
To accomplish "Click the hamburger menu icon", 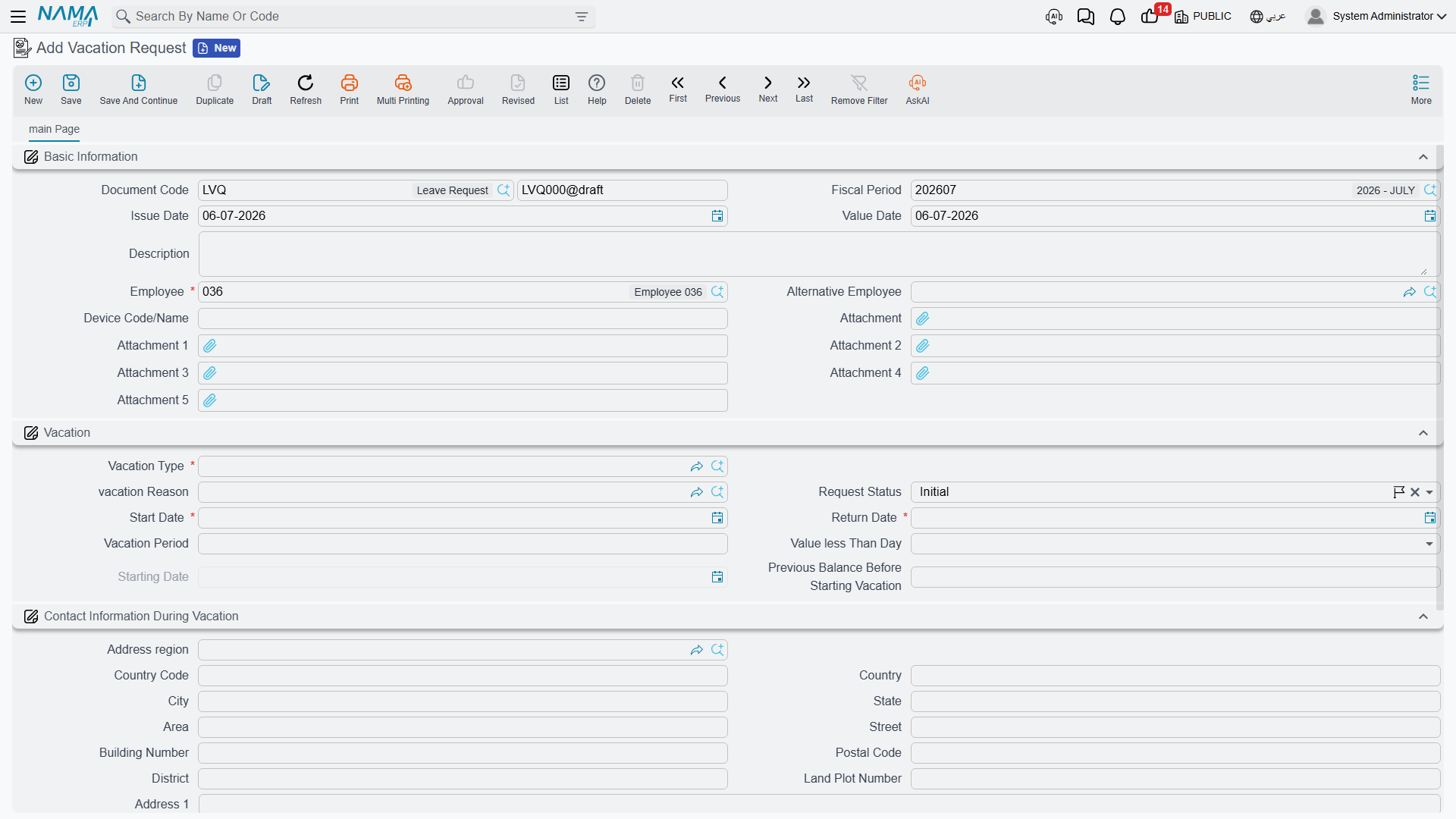I will click(18, 17).
